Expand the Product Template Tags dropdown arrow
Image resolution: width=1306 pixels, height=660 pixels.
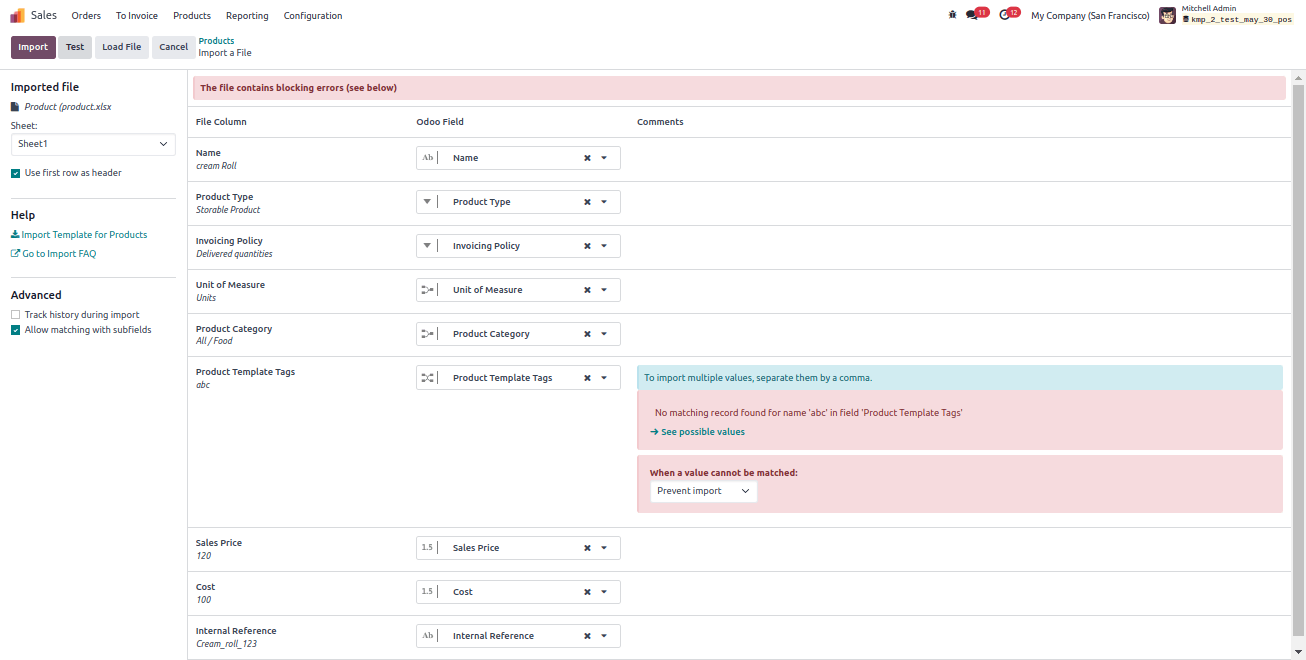click(604, 378)
